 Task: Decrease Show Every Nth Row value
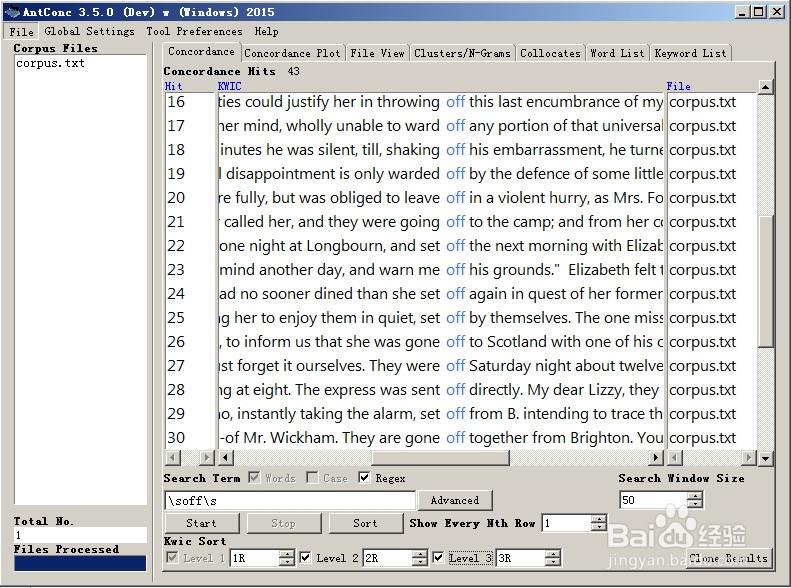pyautogui.click(x=598, y=527)
